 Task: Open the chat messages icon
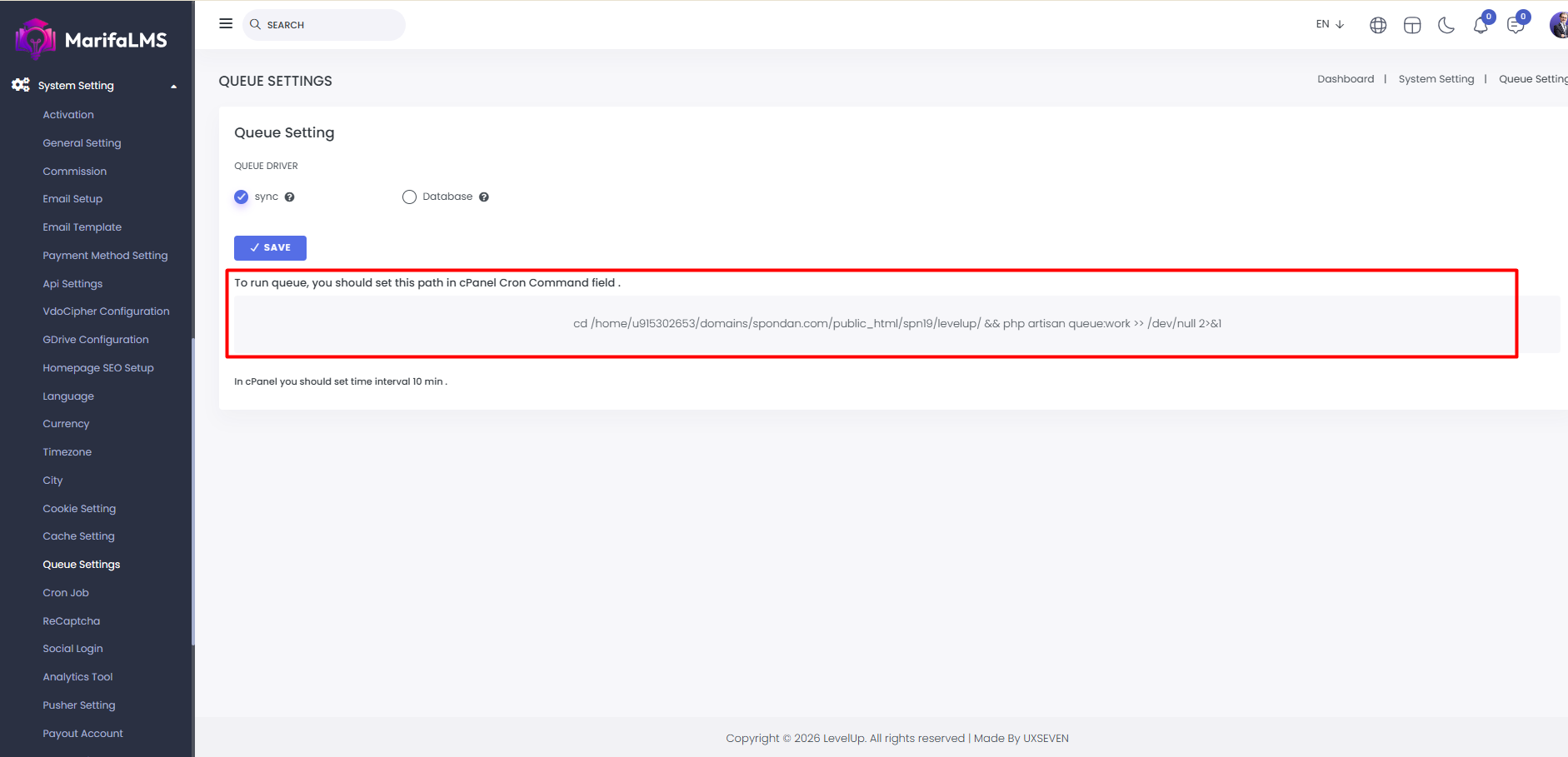tap(1516, 26)
